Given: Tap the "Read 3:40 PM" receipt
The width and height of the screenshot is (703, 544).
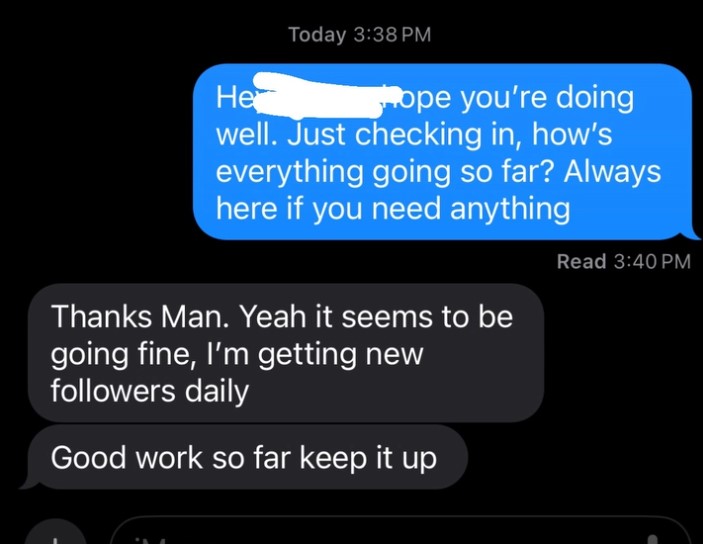Looking at the screenshot, I should coord(624,261).
